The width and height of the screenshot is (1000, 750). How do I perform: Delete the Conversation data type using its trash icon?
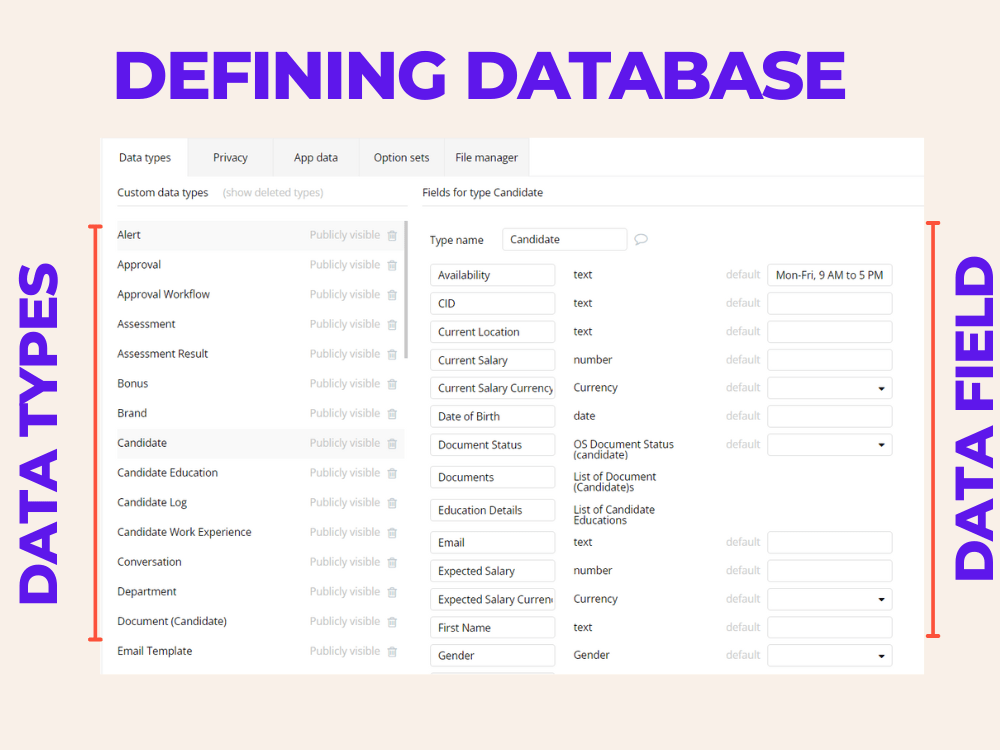tap(391, 561)
